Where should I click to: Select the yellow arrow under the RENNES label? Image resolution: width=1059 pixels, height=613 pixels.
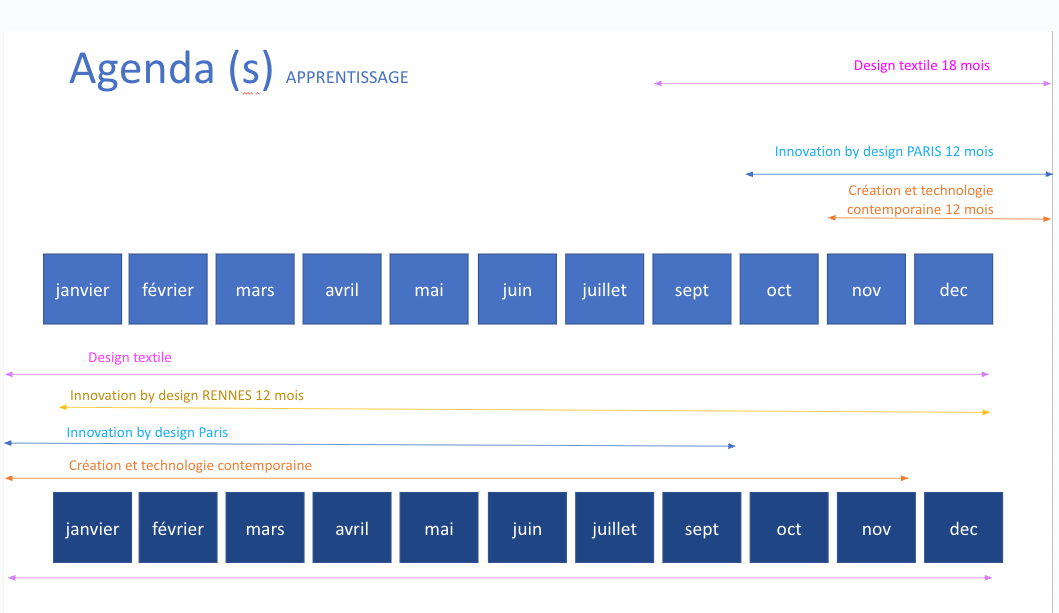pyautogui.click(x=524, y=409)
